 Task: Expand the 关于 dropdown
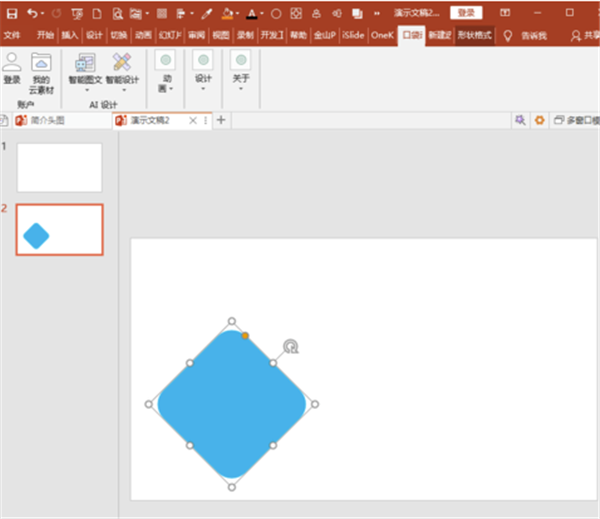tap(241, 73)
